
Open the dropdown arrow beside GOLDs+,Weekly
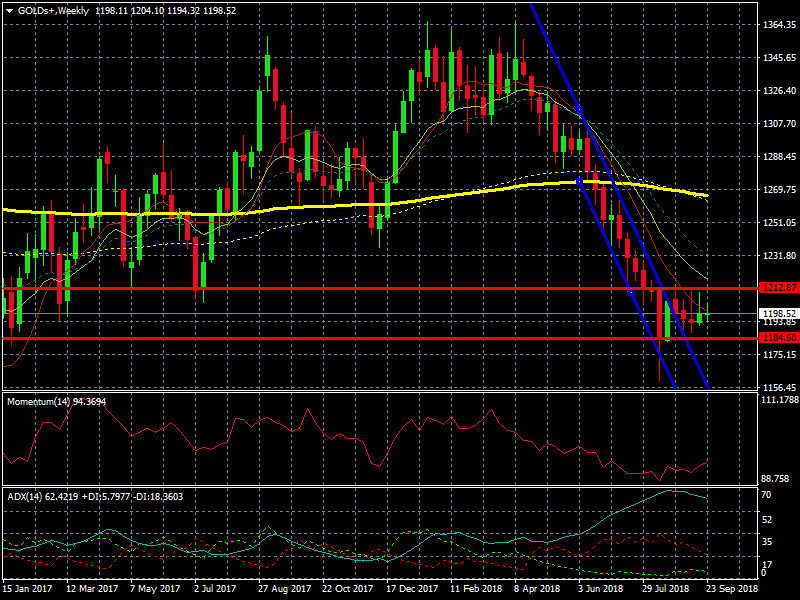pos(9,10)
